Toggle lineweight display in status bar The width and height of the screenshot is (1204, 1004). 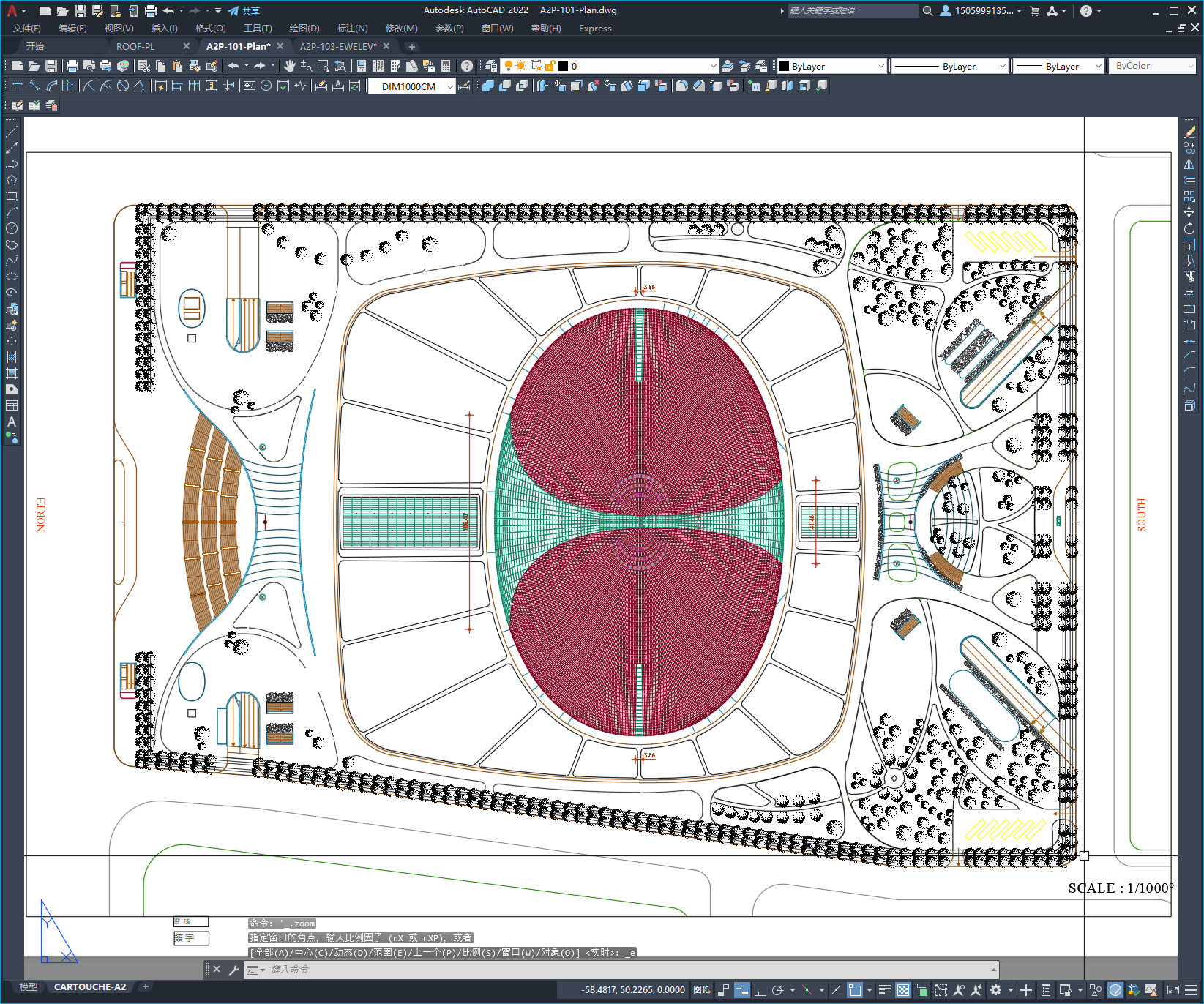(x=885, y=990)
